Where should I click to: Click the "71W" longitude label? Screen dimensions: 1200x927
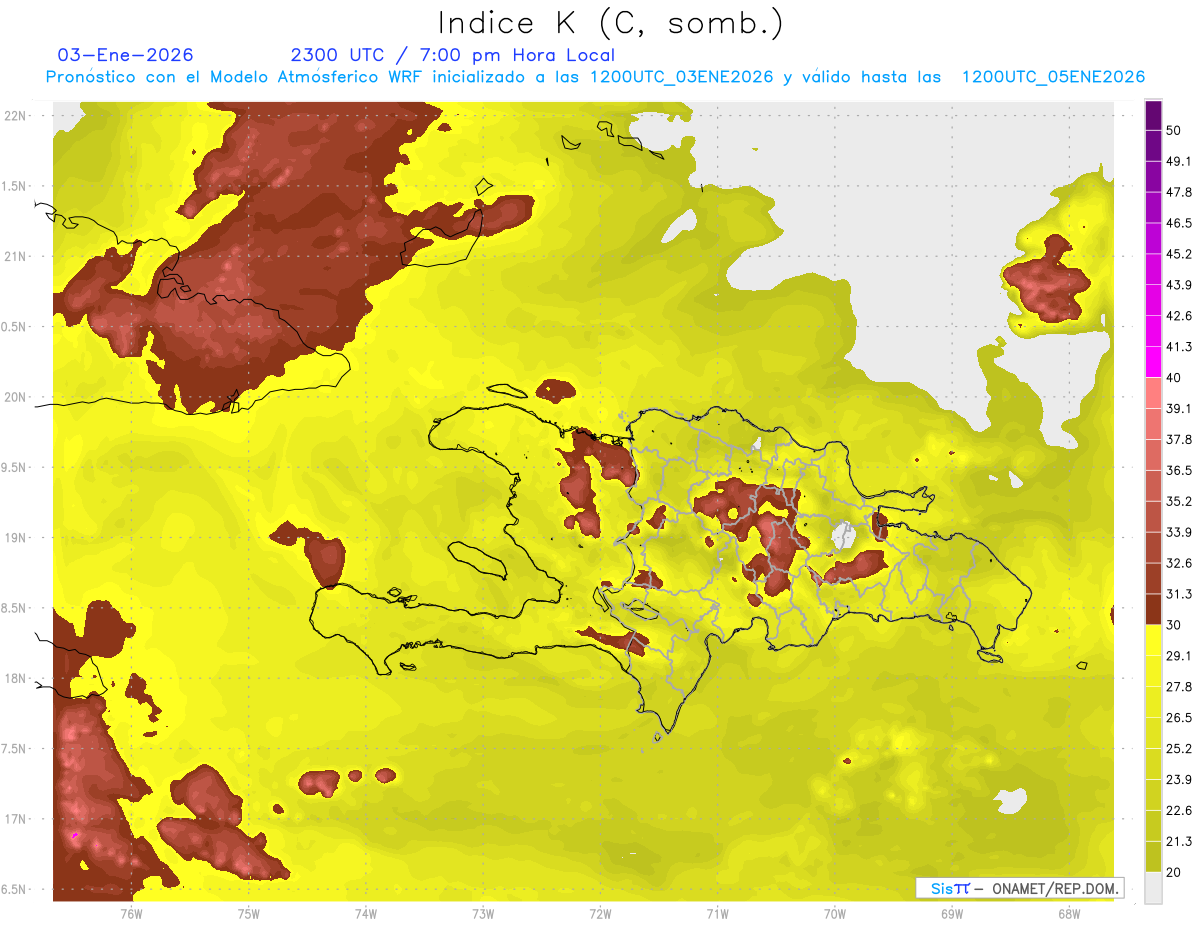click(x=717, y=913)
